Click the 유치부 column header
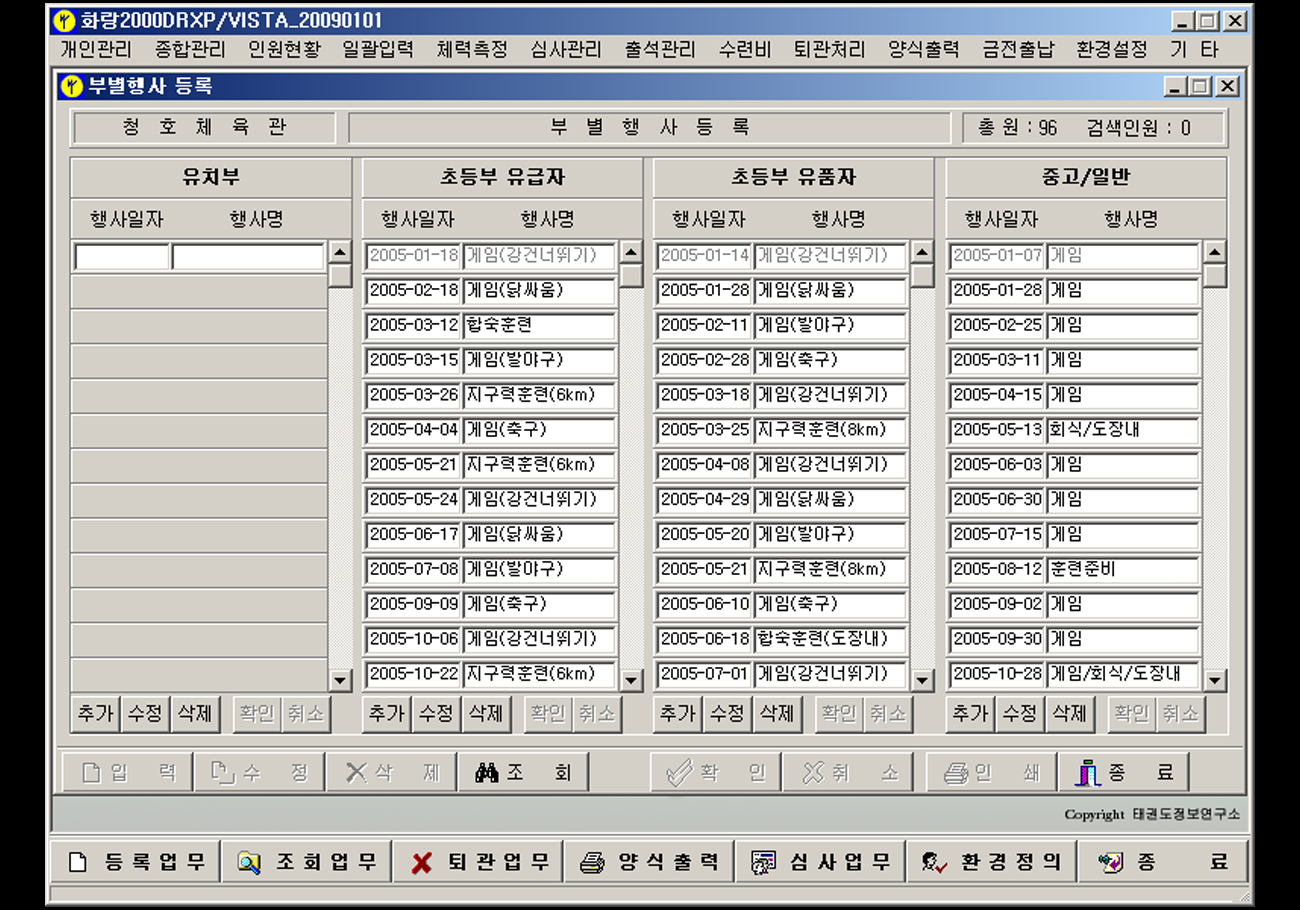1300x910 pixels. coord(211,178)
